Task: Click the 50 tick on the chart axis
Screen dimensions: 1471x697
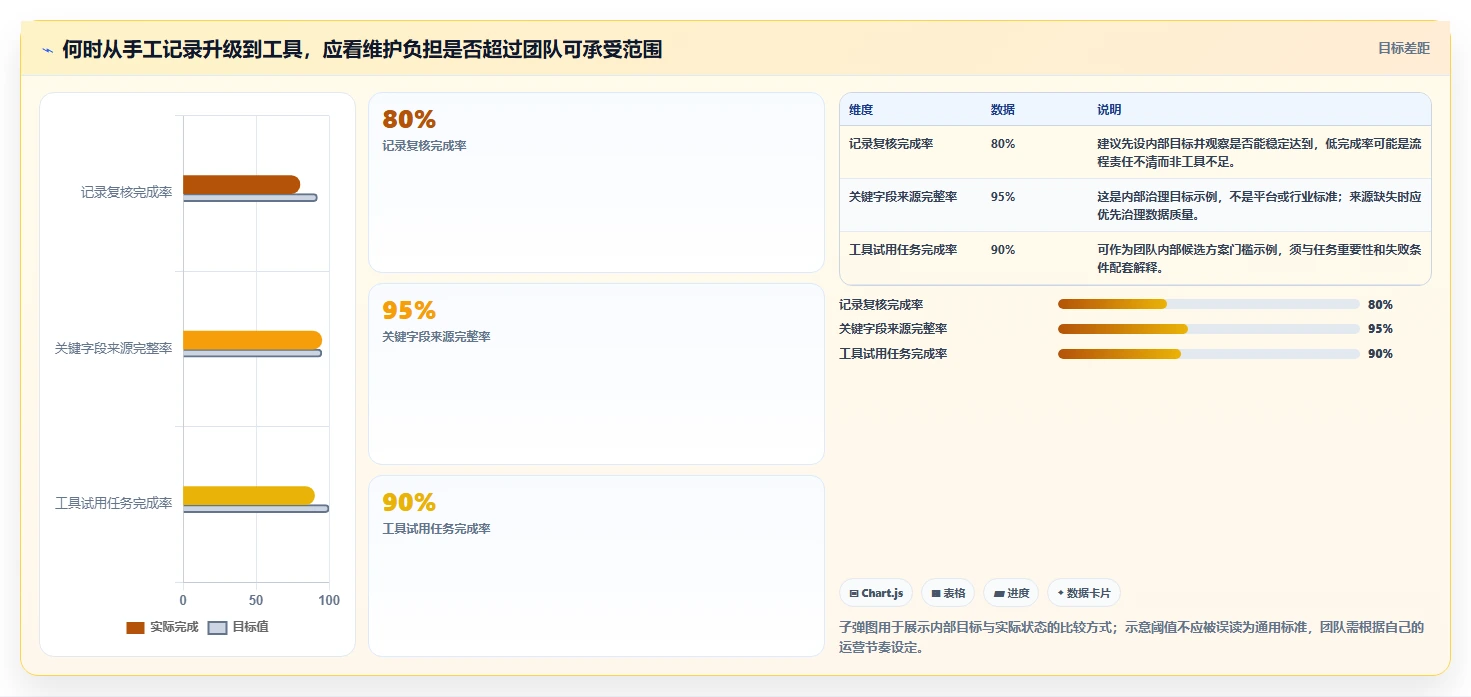Action: (256, 601)
